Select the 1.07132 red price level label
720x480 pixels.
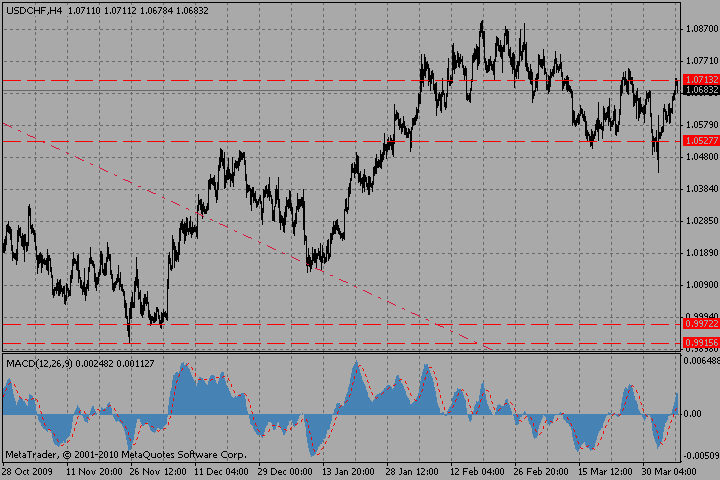pyautogui.click(x=701, y=80)
